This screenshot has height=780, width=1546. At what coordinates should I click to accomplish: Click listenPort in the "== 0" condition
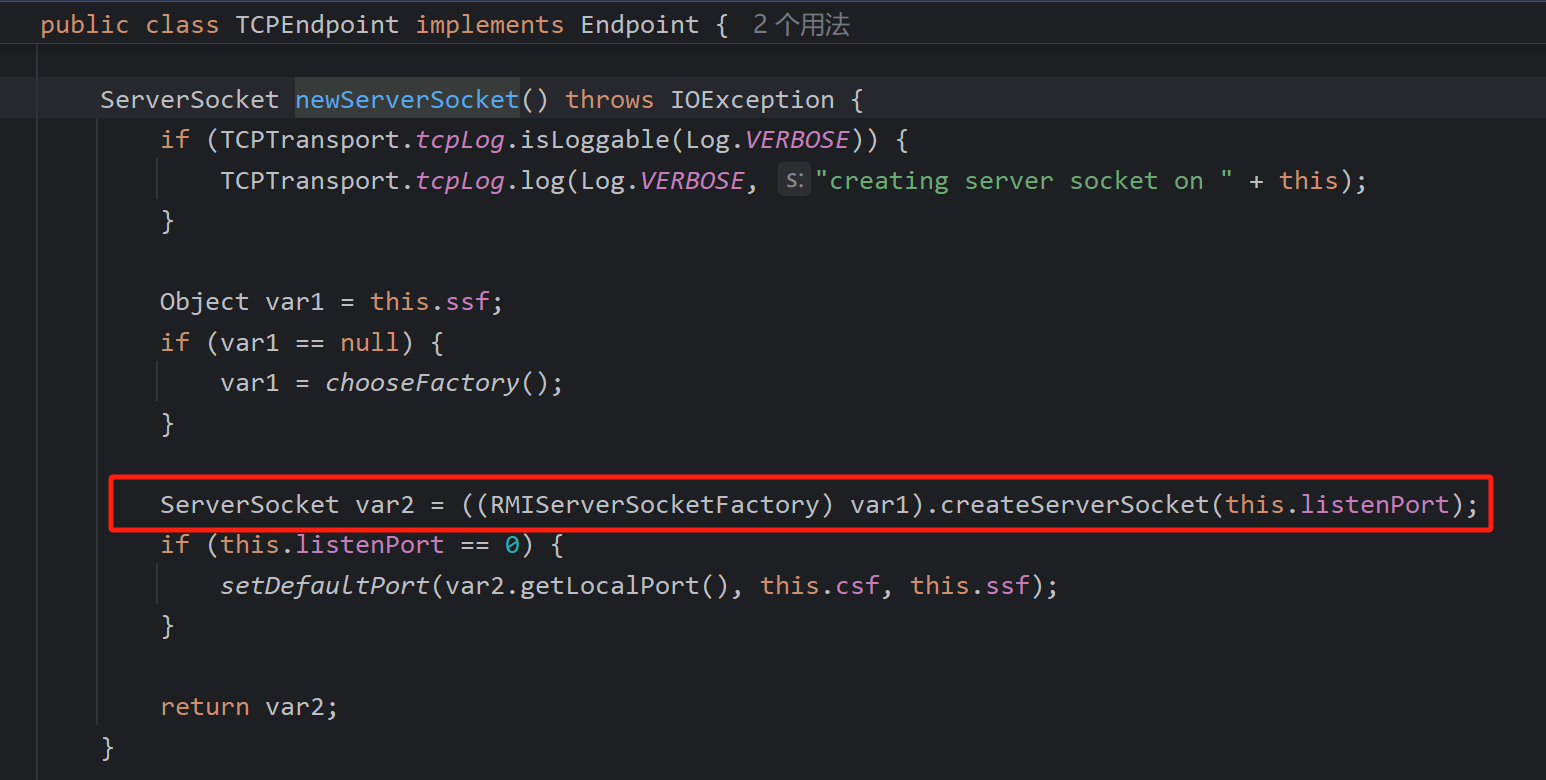(369, 545)
